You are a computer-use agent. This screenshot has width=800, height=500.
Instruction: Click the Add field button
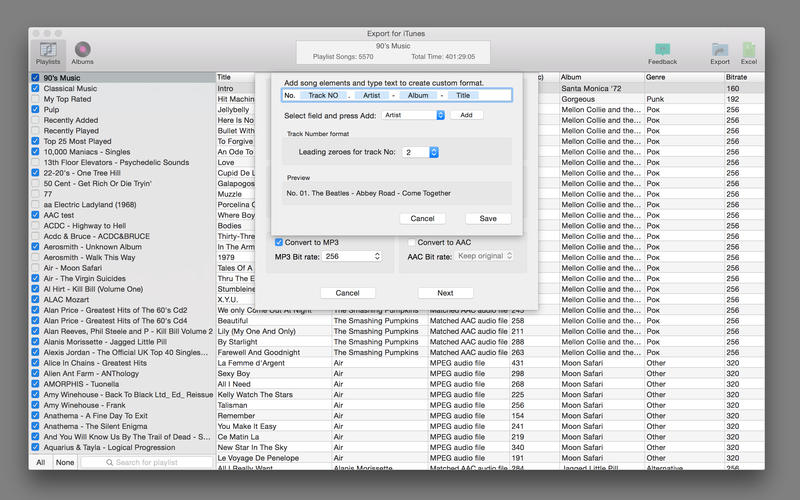coord(466,115)
